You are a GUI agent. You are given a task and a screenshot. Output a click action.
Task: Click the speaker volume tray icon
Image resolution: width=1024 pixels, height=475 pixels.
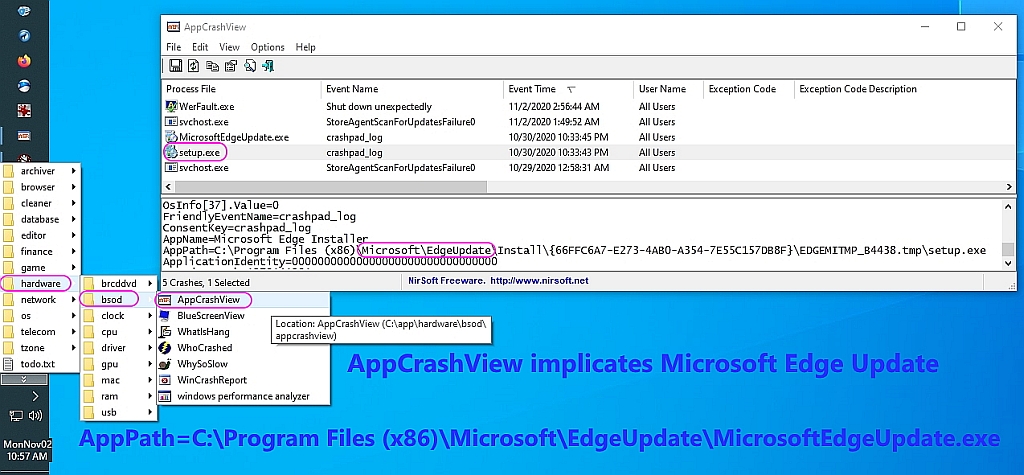pos(35,415)
